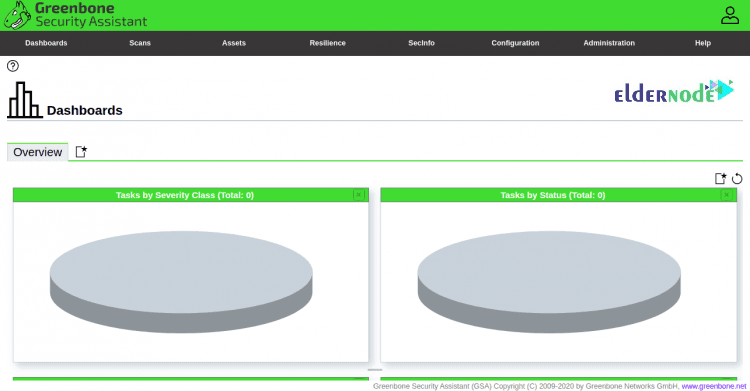Open the user account icon

coord(730,15)
